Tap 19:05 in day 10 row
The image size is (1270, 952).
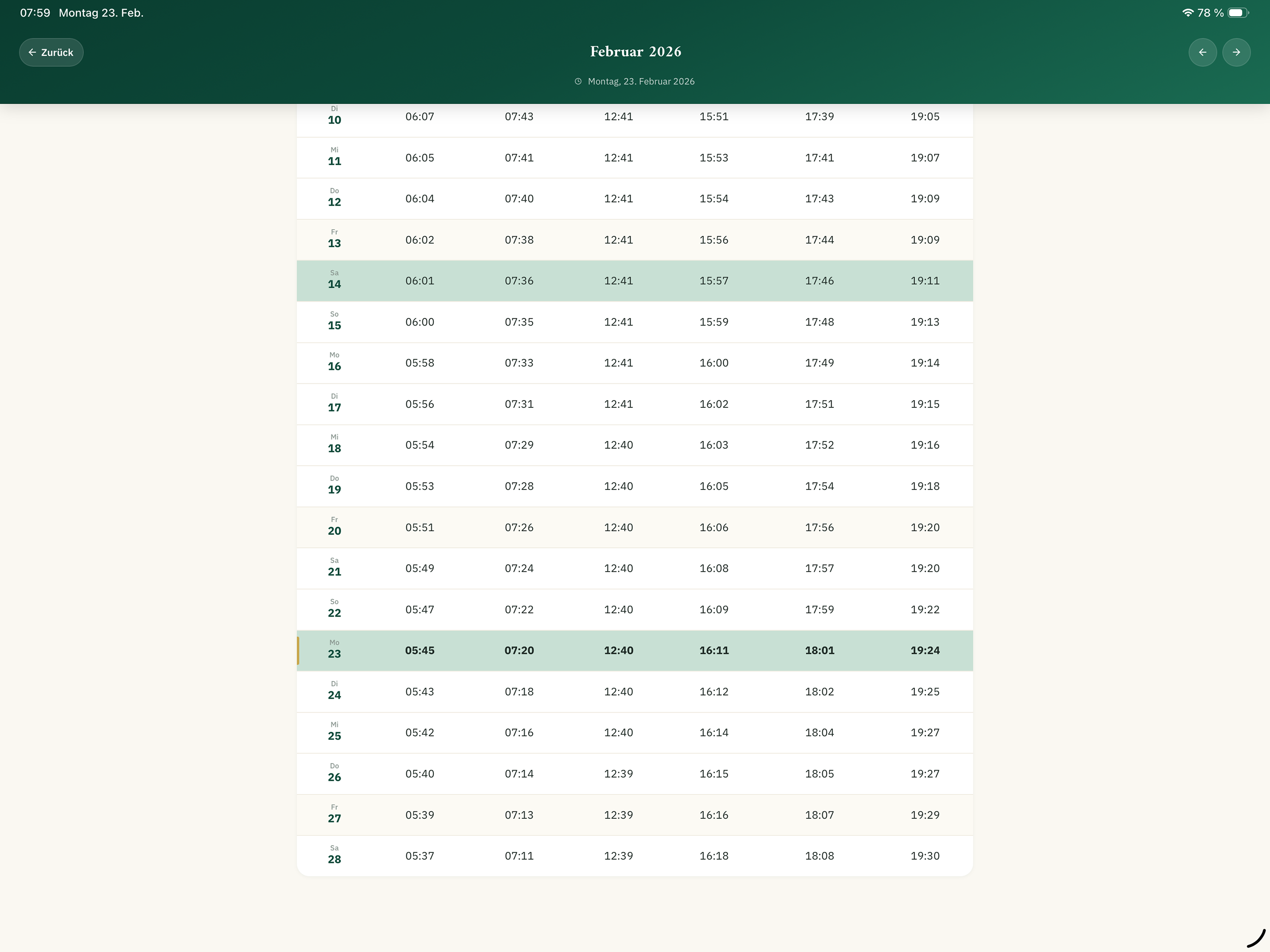point(925,117)
